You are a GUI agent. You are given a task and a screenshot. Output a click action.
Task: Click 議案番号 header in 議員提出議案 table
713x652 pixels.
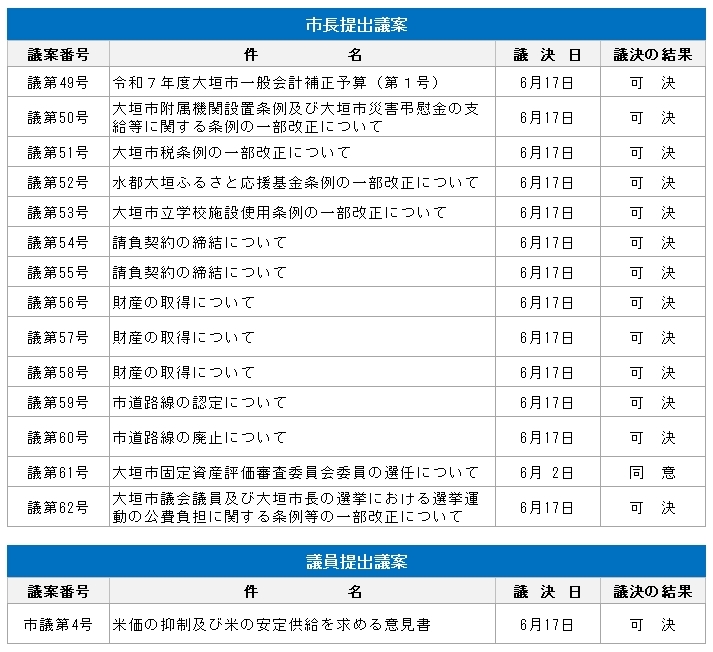pos(58,591)
